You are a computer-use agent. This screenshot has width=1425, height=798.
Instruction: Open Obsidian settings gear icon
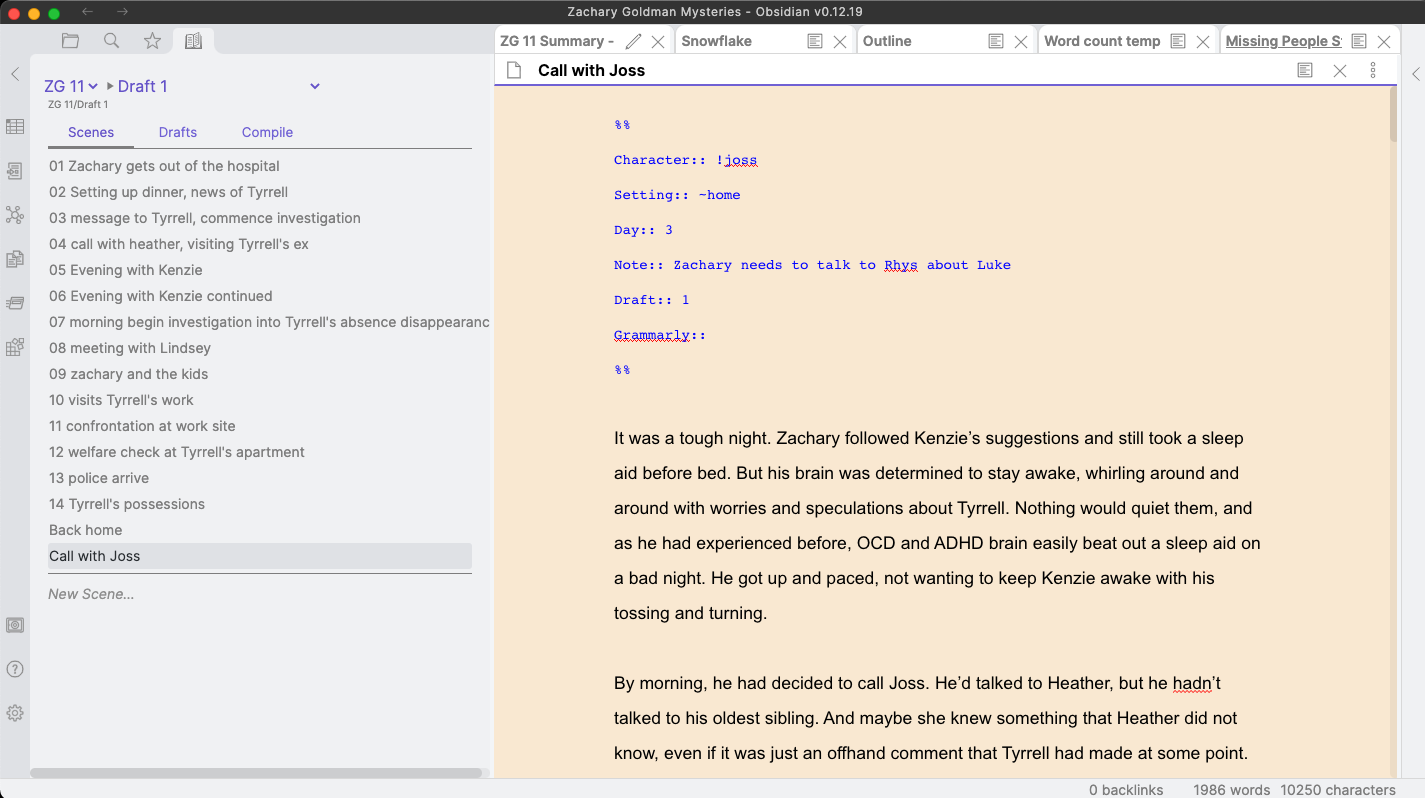click(15, 713)
